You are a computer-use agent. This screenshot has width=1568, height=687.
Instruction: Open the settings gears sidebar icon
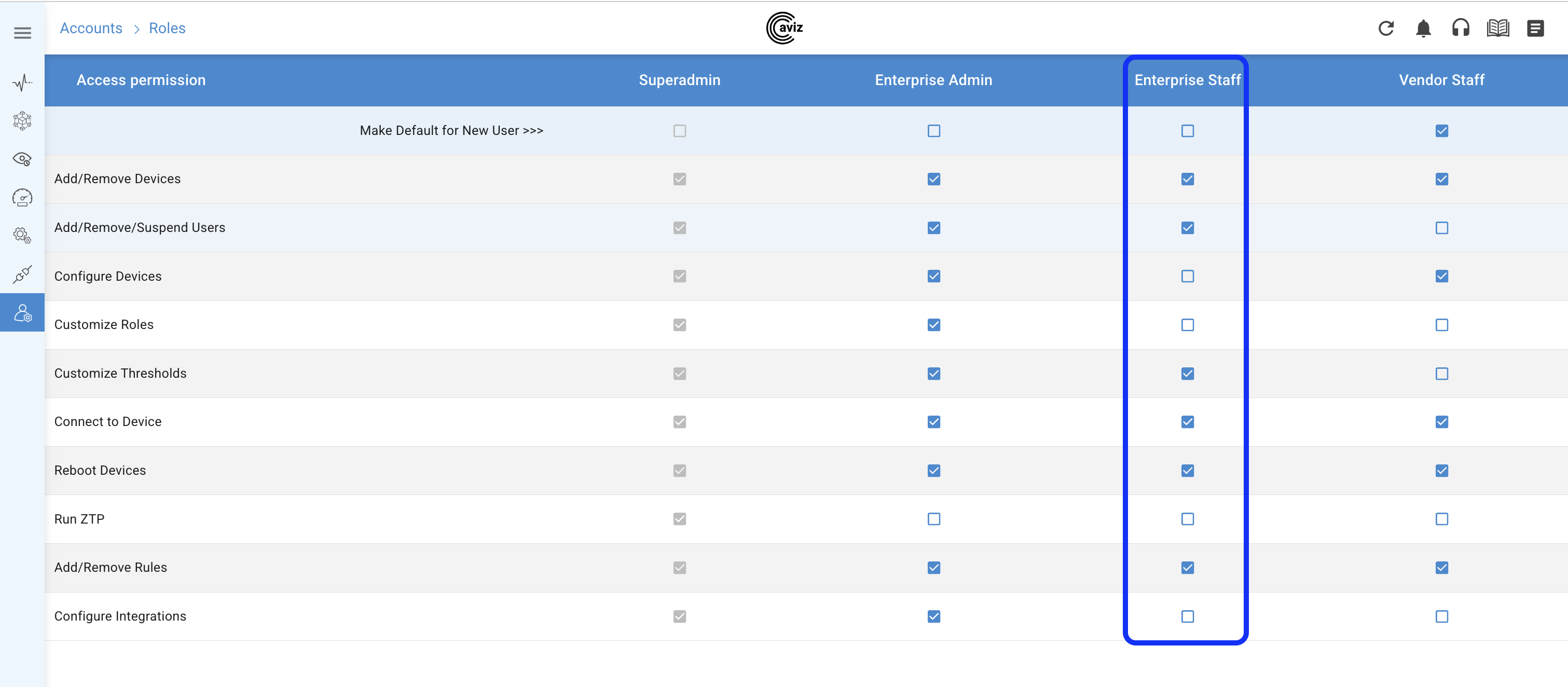pos(22,236)
